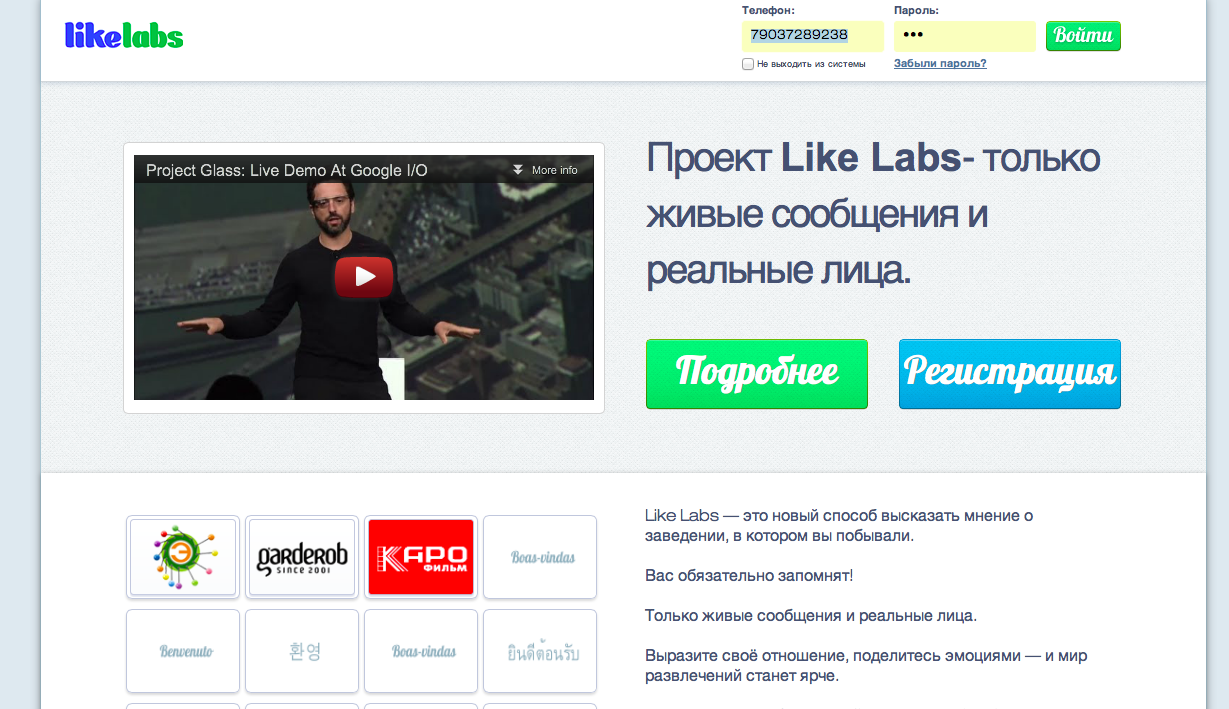Open the Забыли пароль? link
Screen dimensions: 1229x709
click(x=940, y=63)
